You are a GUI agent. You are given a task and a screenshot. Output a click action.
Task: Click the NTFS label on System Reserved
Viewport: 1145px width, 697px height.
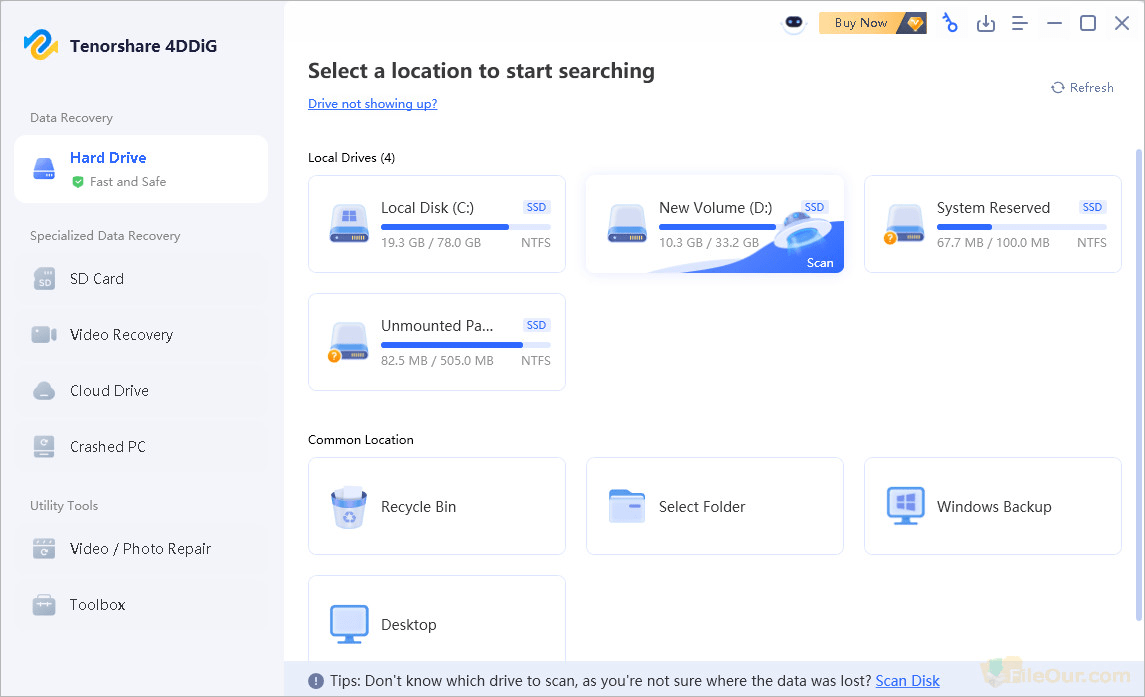tap(1092, 243)
